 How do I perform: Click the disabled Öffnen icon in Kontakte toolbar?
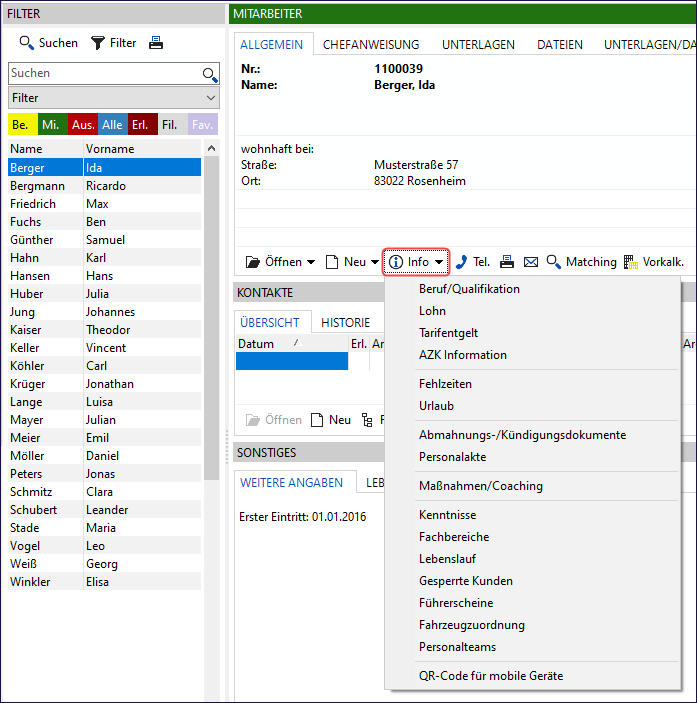(253, 420)
